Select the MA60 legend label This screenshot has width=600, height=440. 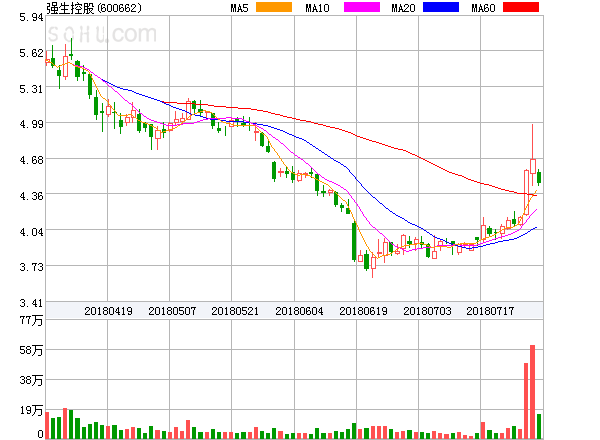tap(483, 8)
